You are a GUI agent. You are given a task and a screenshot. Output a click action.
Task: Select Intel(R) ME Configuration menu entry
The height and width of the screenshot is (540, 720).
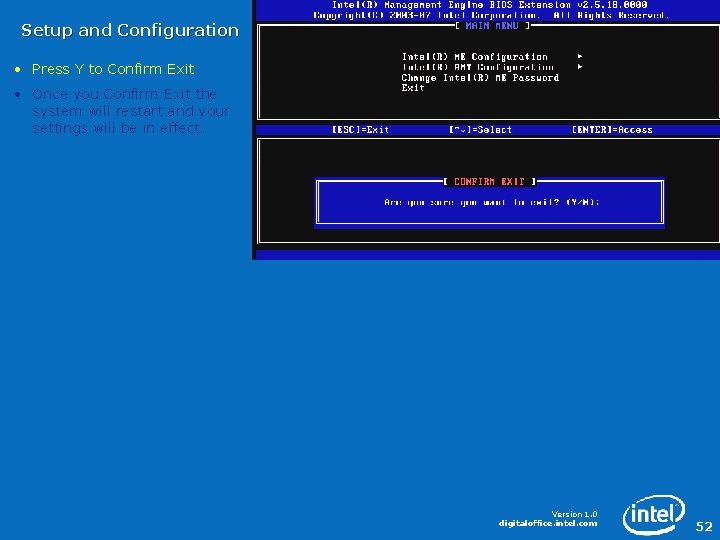pyautogui.click(x=474, y=56)
